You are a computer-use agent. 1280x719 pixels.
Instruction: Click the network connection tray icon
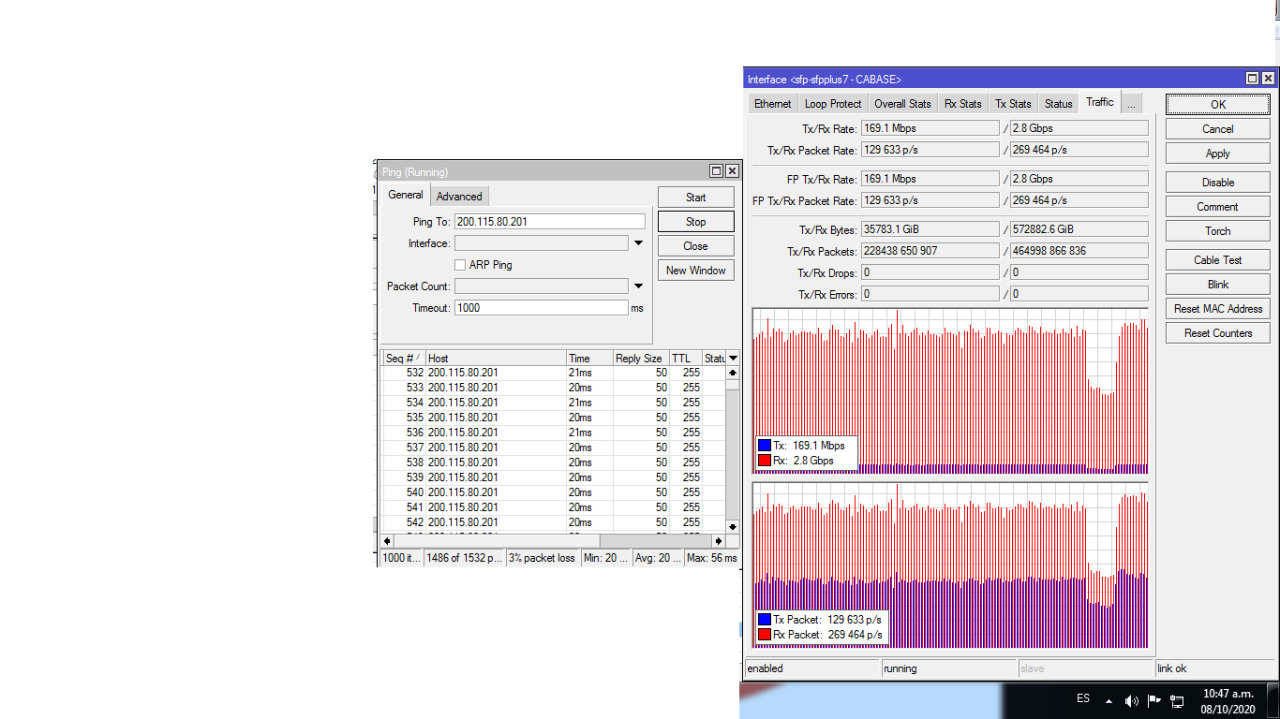click(1178, 701)
